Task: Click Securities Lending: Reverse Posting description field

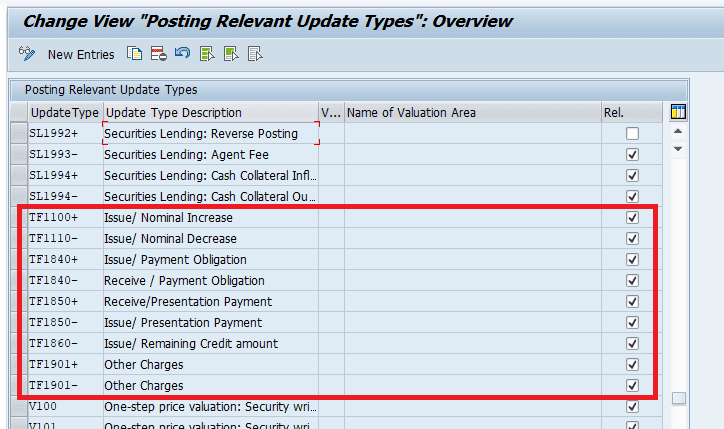Action: (x=210, y=134)
